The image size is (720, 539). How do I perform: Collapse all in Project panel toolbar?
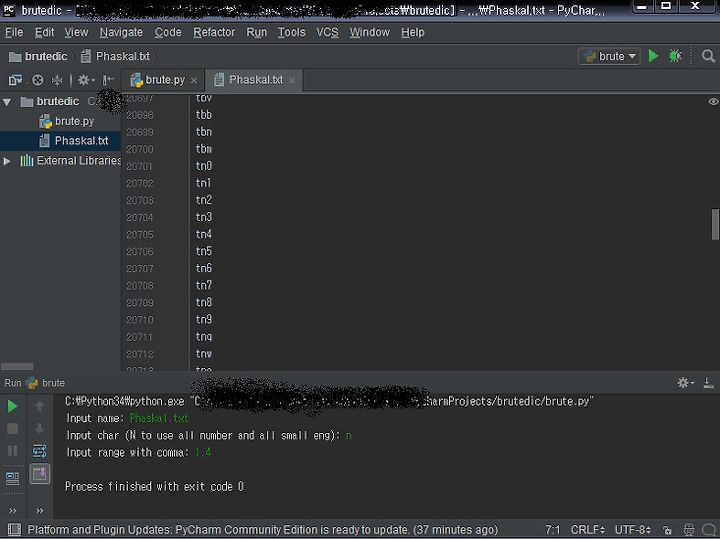(x=57, y=80)
